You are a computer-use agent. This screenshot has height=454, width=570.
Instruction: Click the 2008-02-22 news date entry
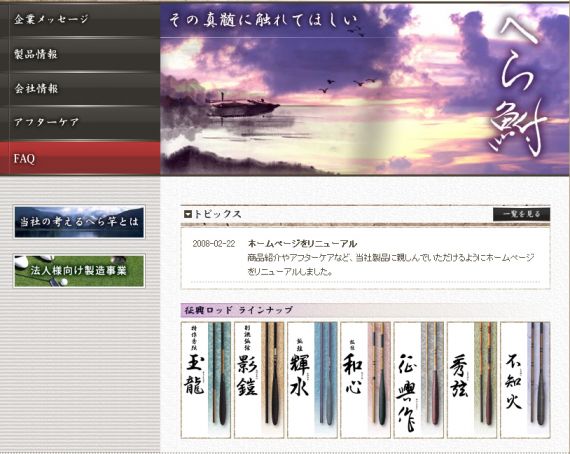click(x=214, y=244)
